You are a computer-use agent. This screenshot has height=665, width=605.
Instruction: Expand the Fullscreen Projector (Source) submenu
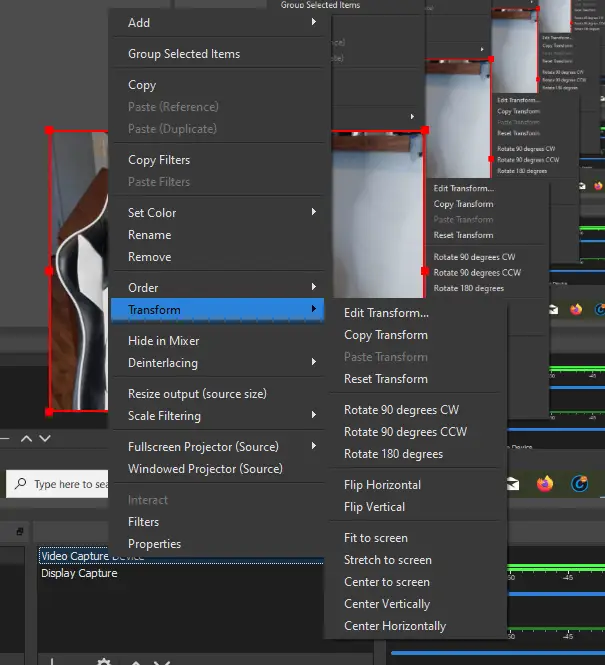(217, 447)
